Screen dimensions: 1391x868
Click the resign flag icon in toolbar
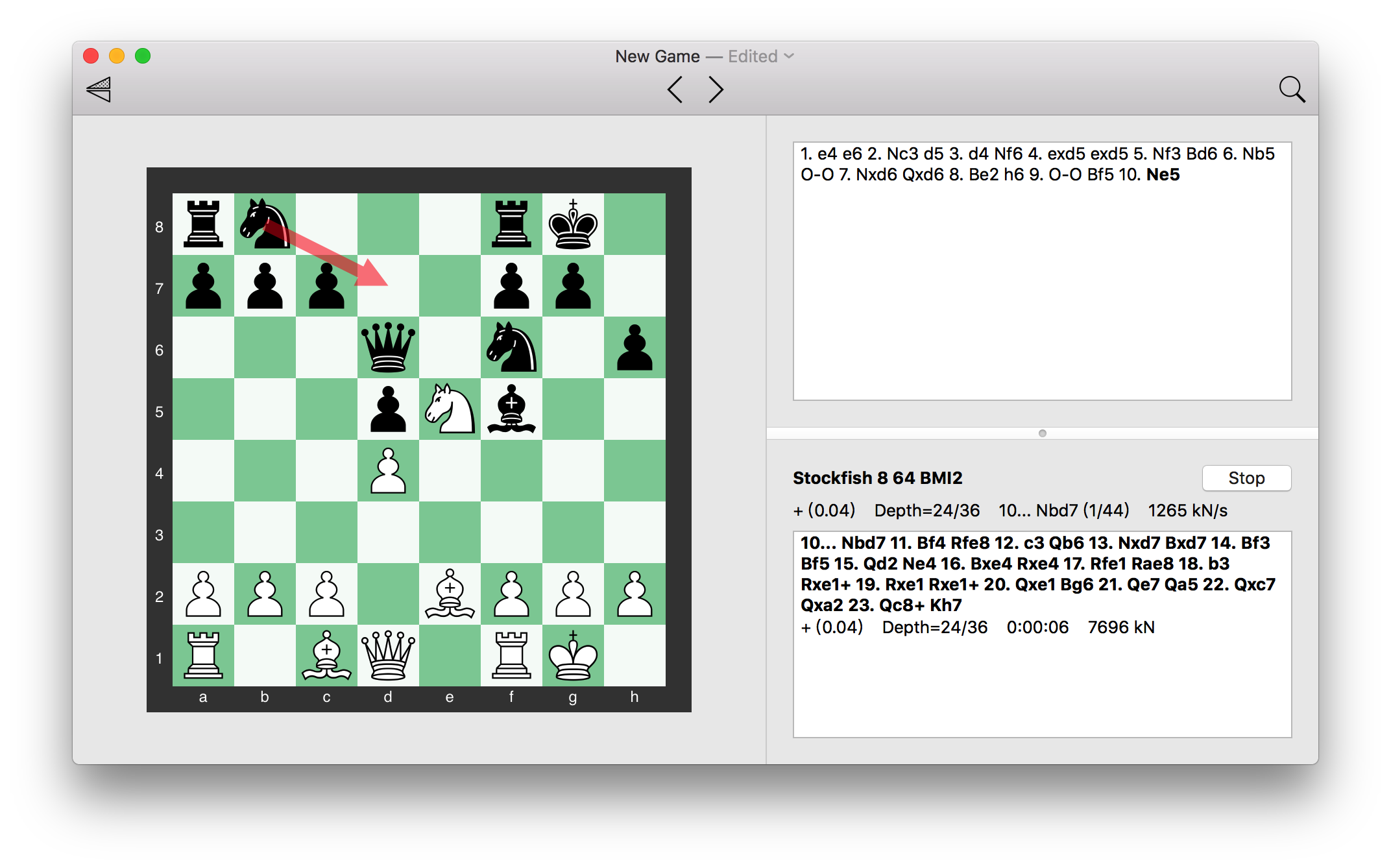(99, 90)
